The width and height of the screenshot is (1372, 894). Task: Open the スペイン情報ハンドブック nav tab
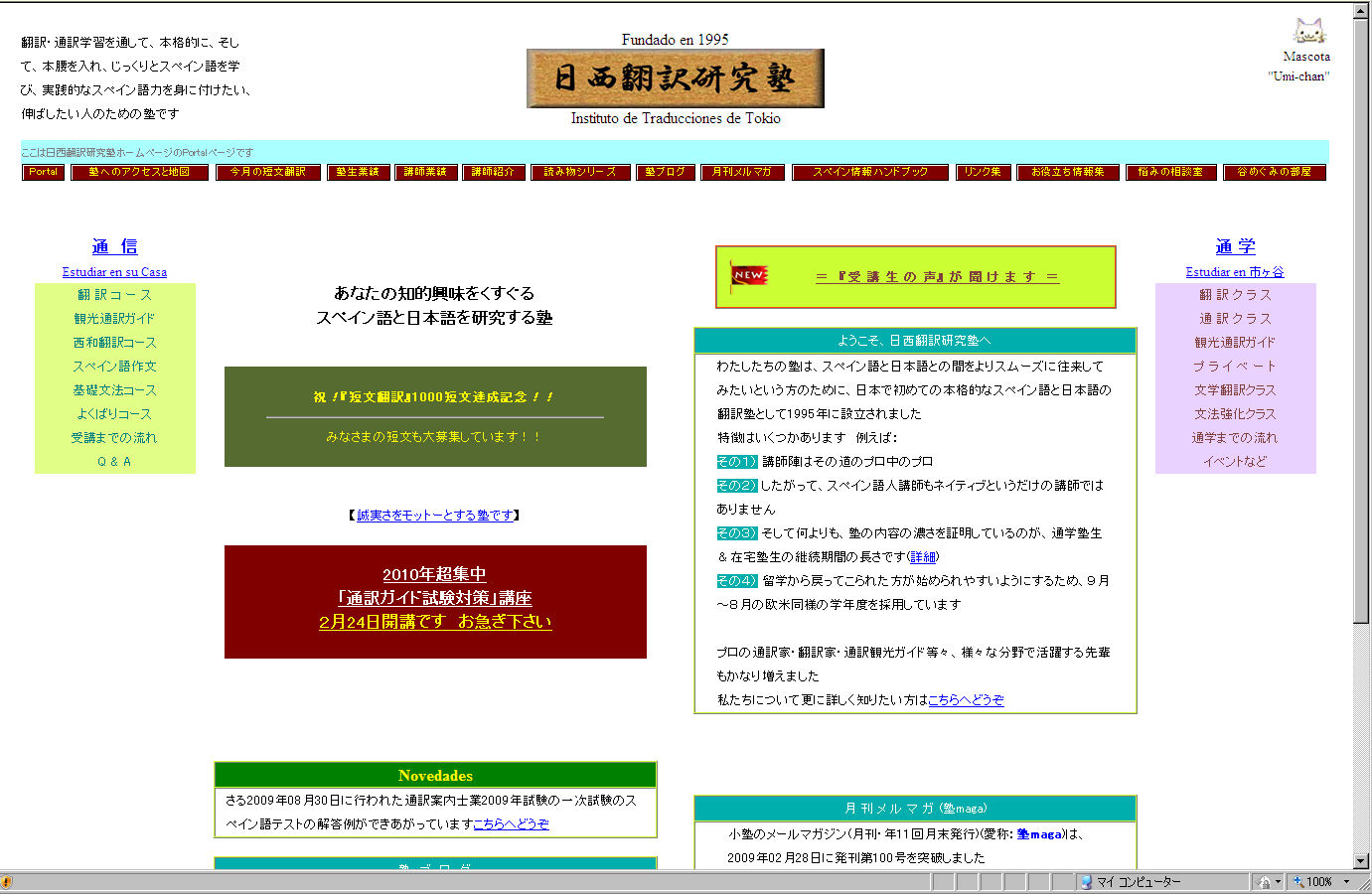click(870, 172)
